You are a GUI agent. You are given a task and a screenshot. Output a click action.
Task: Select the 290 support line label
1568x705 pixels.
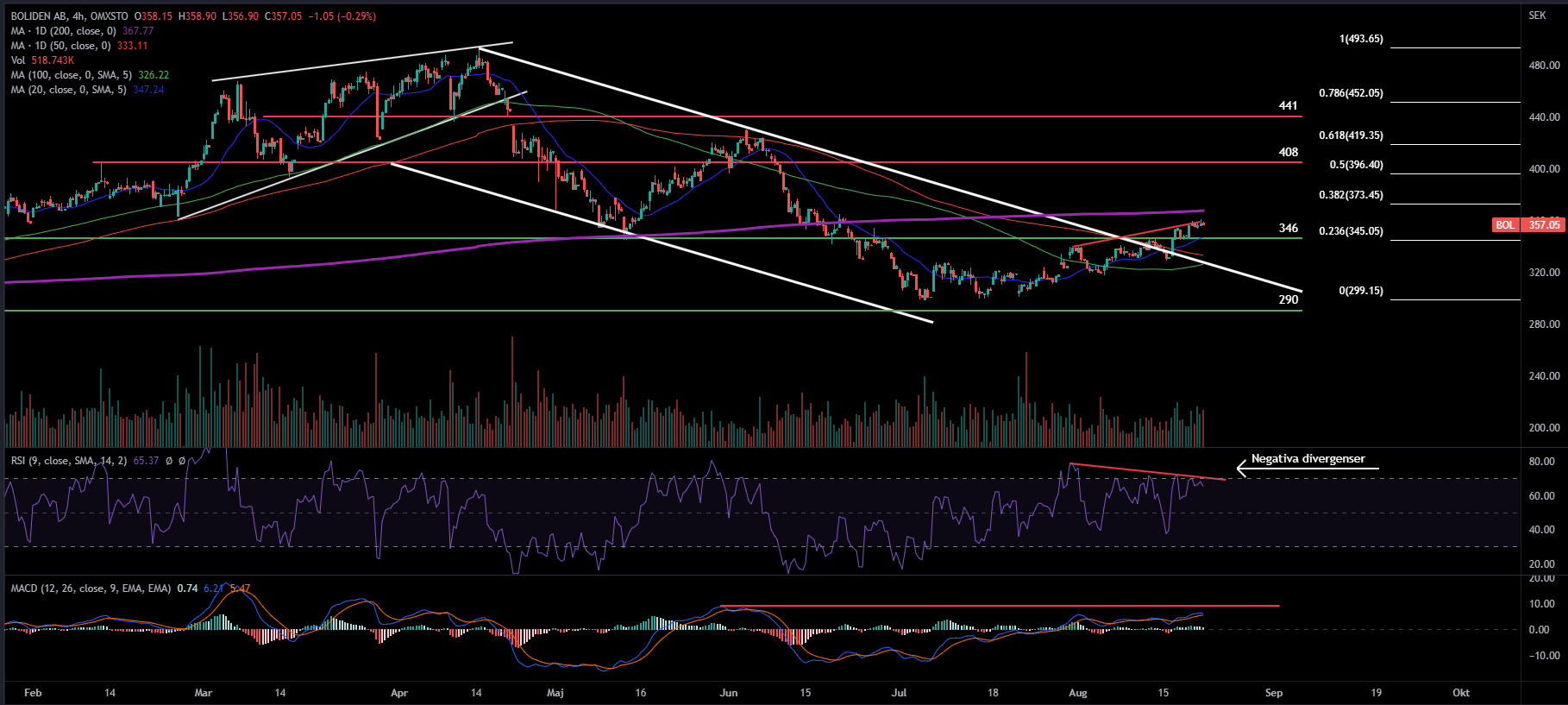click(x=1288, y=299)
